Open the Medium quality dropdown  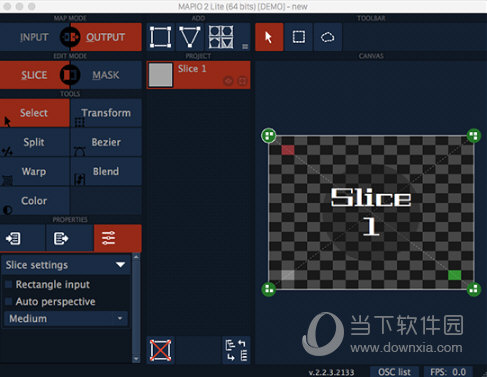66,319
